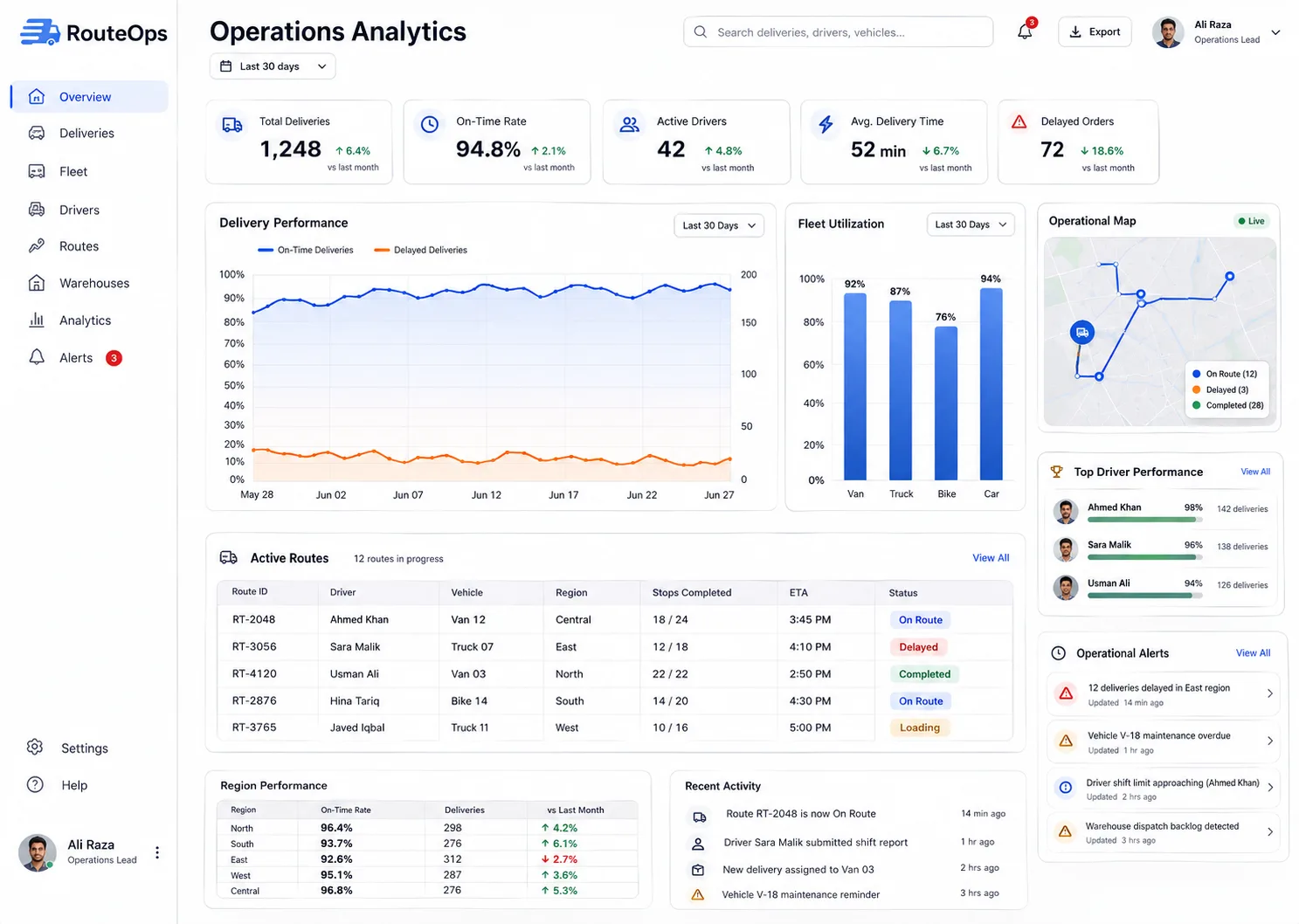Viewport: 1299px width, 924px height.
Task: Click the truck marker on the Operational Map
Action: tap(1082, 332)
